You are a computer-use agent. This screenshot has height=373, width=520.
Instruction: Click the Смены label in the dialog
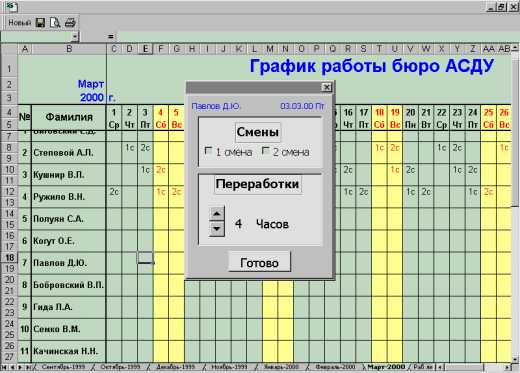tap(257, 132)
